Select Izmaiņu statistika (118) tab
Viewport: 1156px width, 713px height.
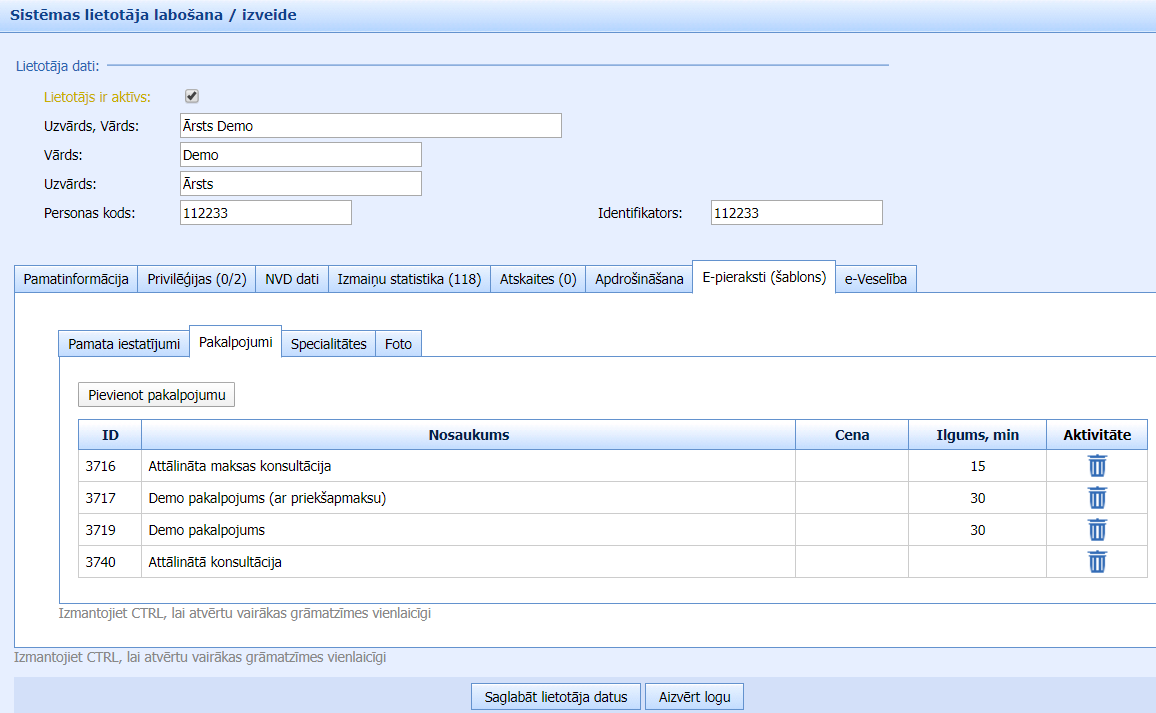tap(409, 280)
